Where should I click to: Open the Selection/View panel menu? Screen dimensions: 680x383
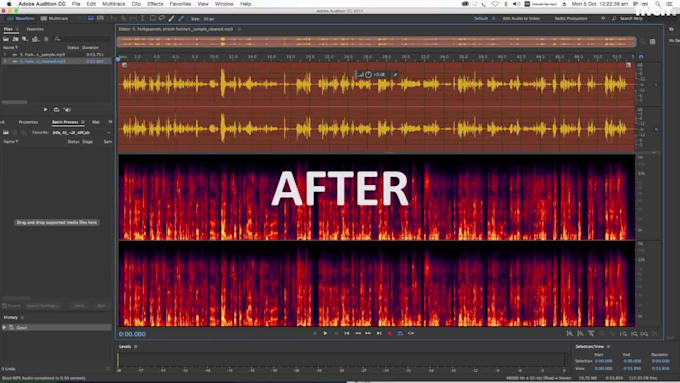point(608,347)
